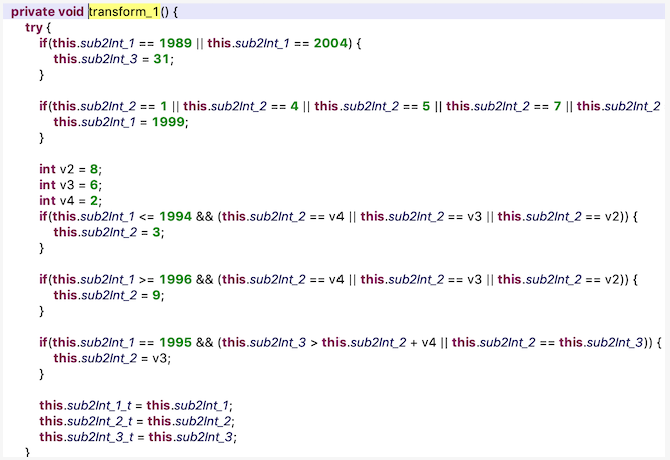Click the line 'this.sub2Int_2 = v3;'

click(x=112, y=358)
